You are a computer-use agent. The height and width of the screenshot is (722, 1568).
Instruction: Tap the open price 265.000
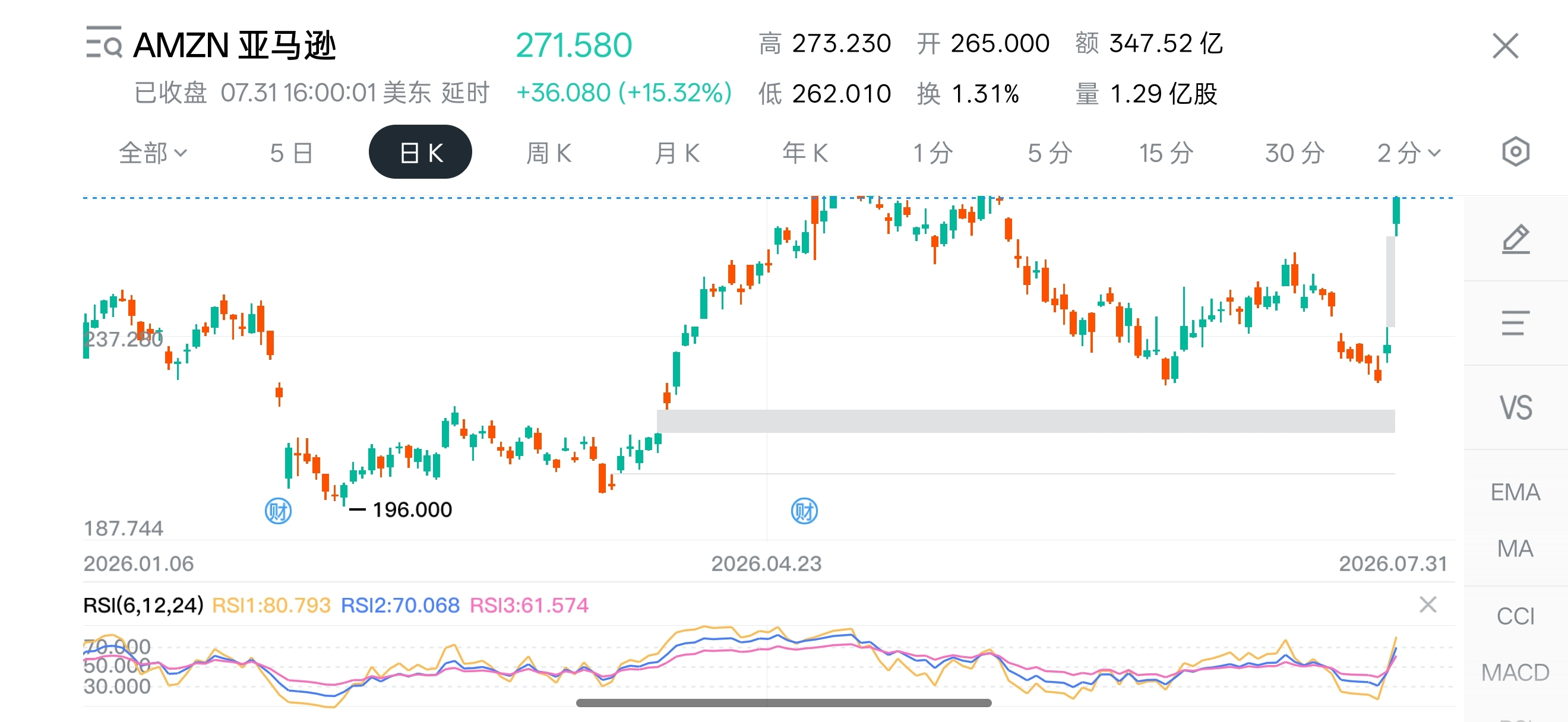1000,44
